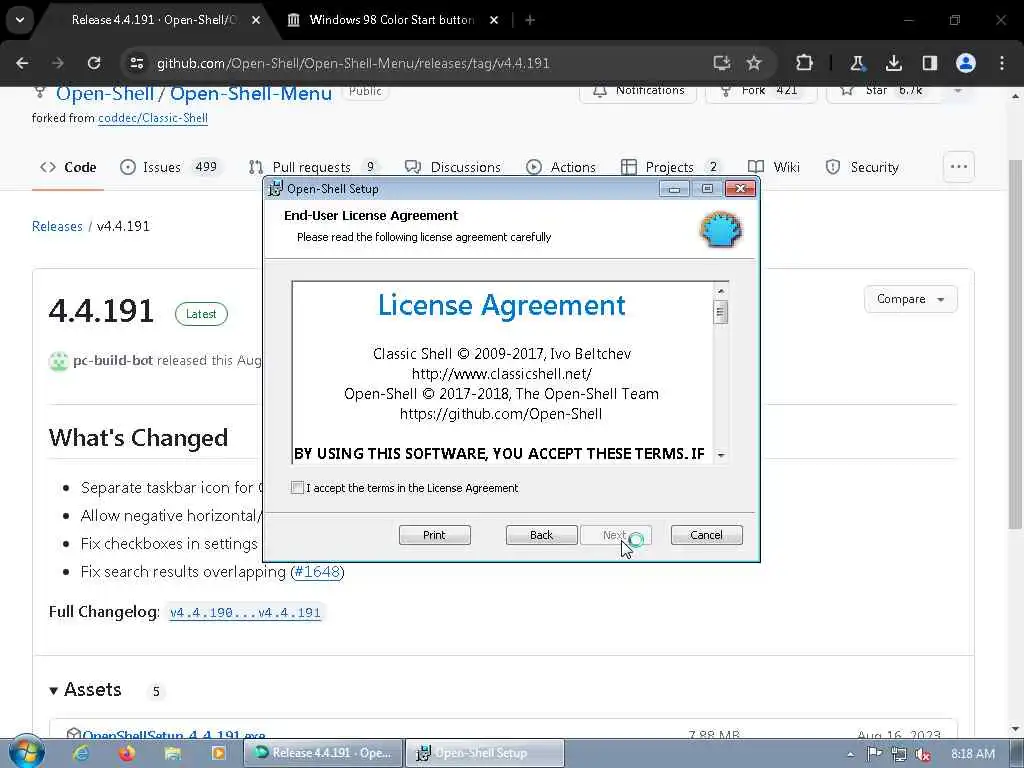Bookmark this page with the star icon
Image resolution: width=1024 pixels, height=768 pixels.
pyautogui.click(x=754, y=63)
